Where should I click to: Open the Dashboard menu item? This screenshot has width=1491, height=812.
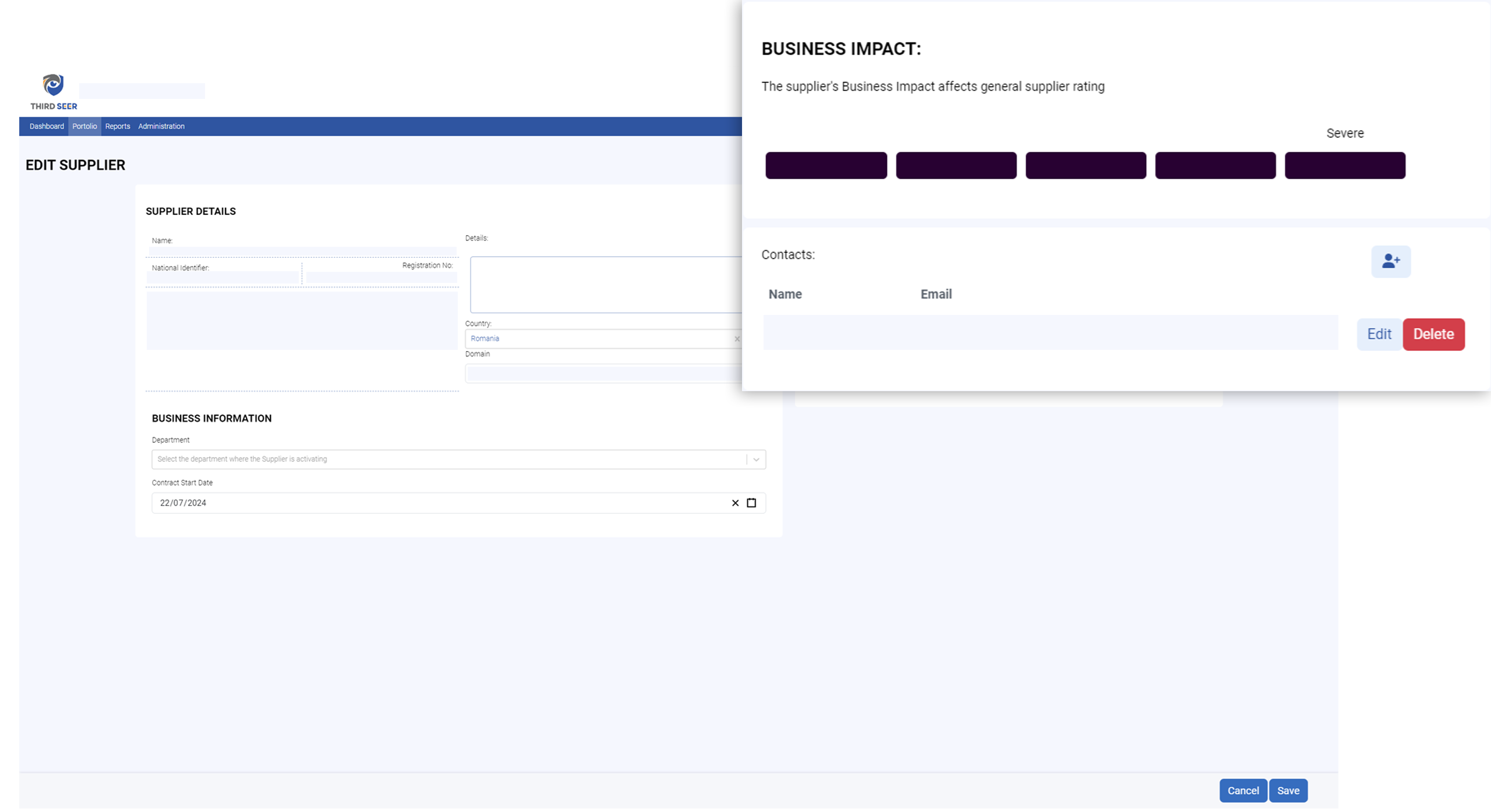tap(47, 126)
